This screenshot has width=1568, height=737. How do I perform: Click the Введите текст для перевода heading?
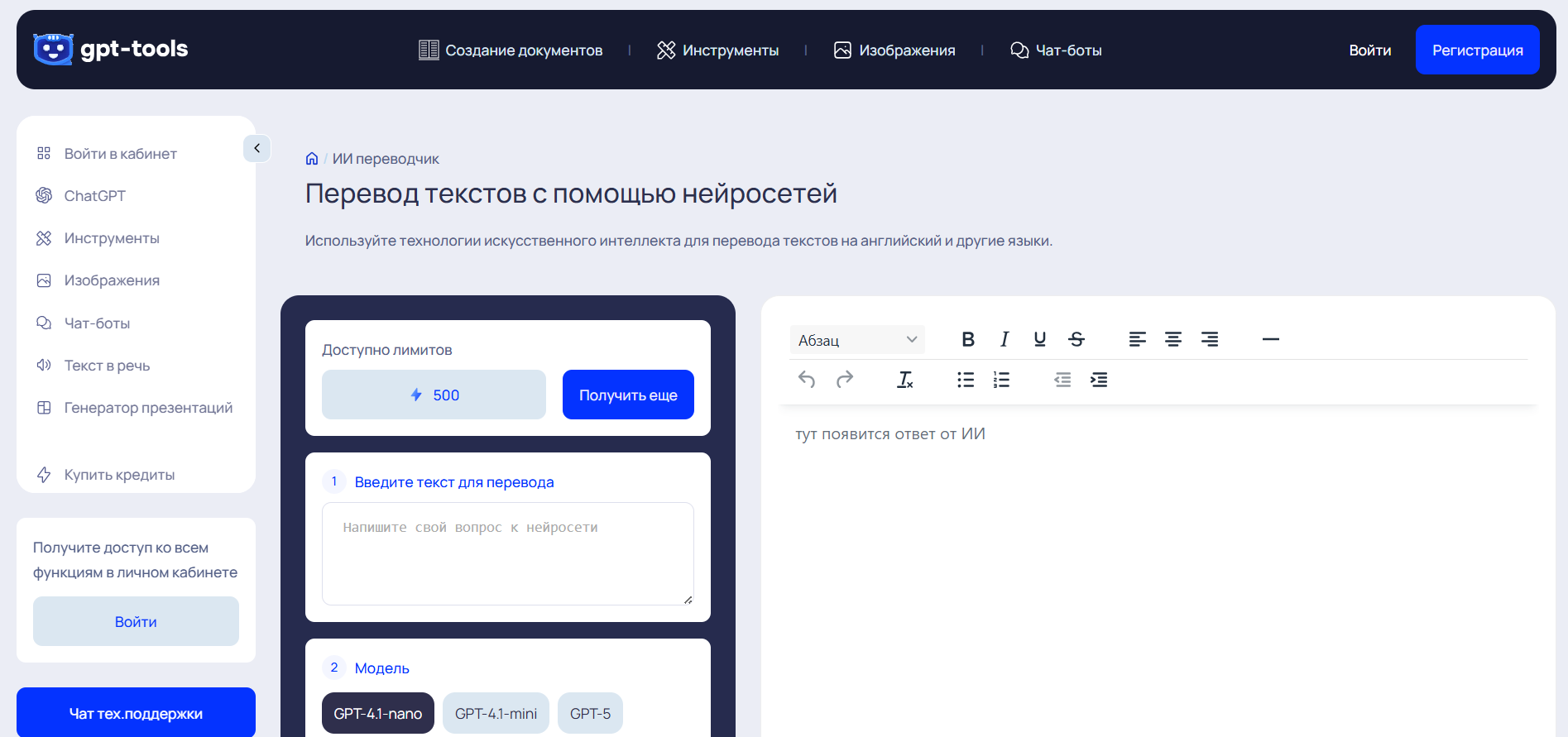pyautogui.click(x=454, y=482)
